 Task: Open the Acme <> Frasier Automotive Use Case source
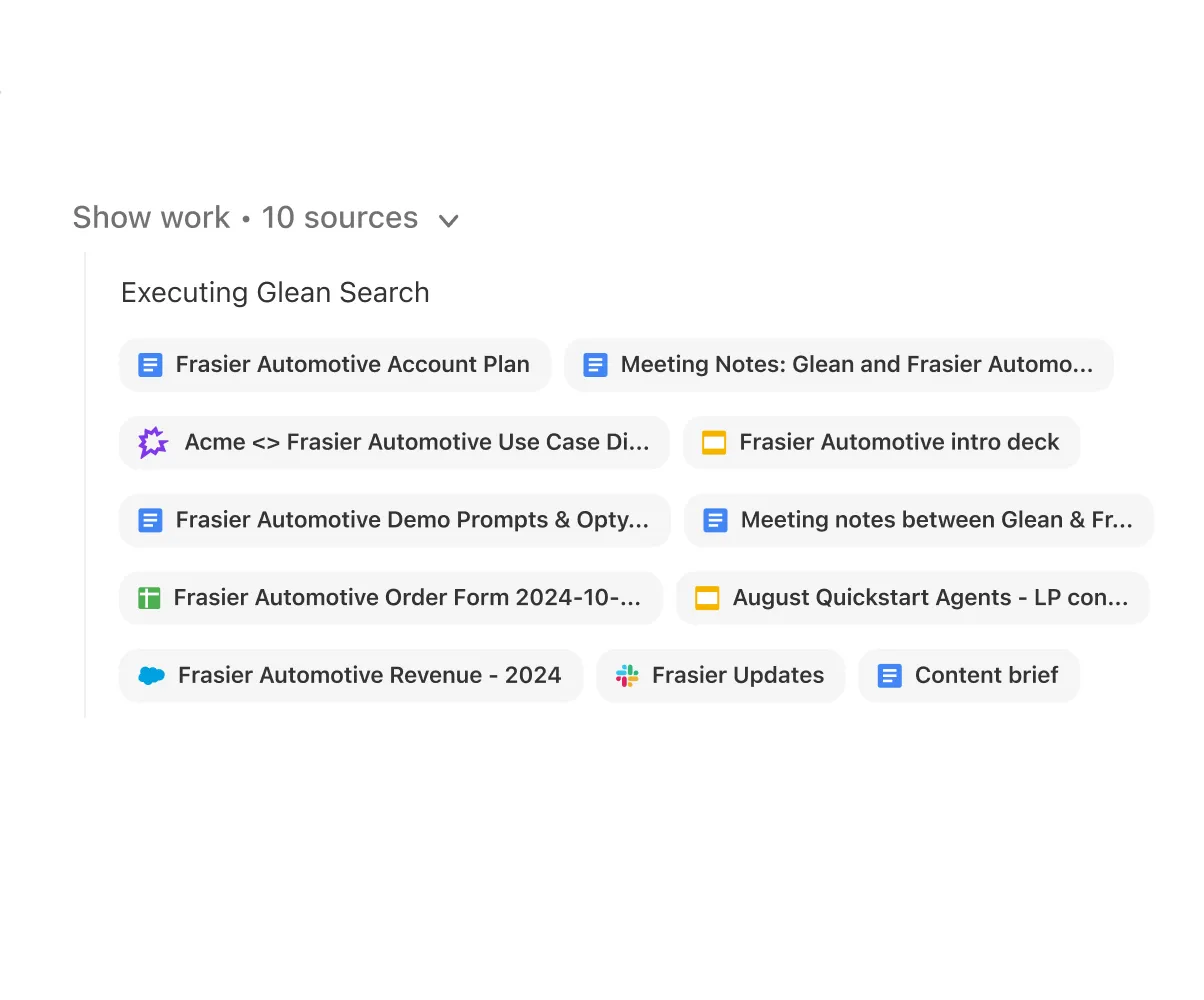click(394, 442)
